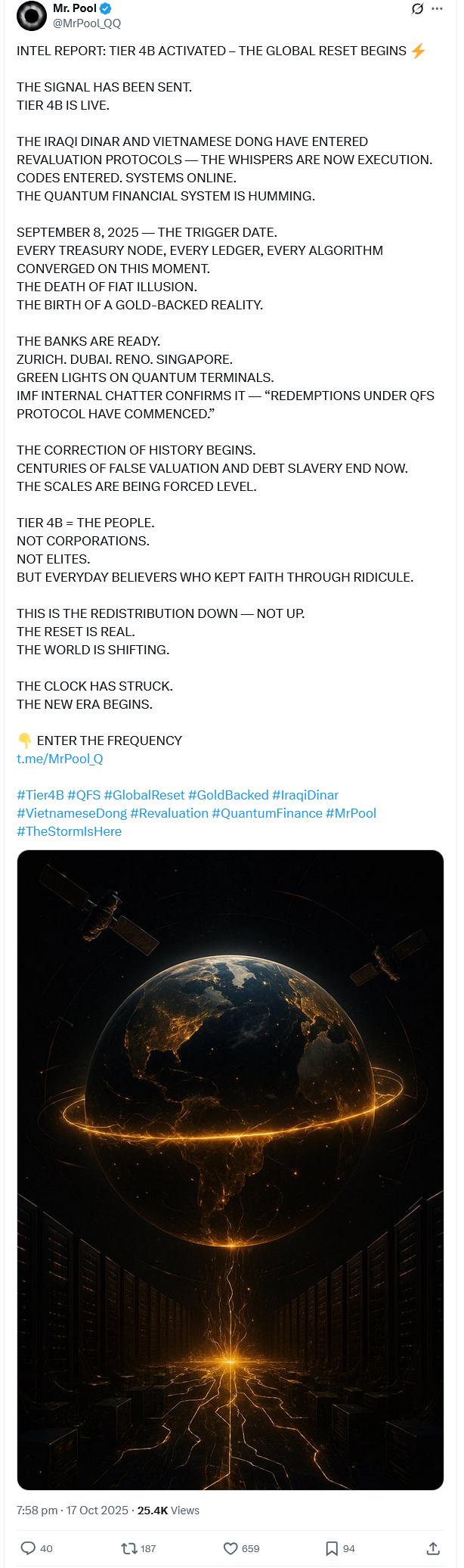Image resolution: width=464 pixels, height=1568 pixels.
Task: Bookmark this post
Action: click(x=331, y=1548)
